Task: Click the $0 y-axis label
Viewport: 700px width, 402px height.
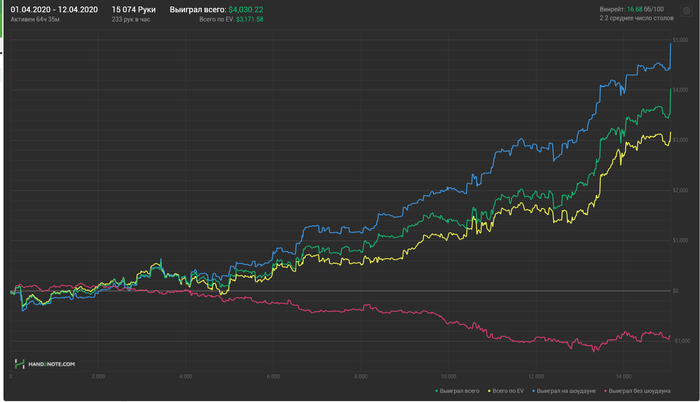Action: [x=676, y=291]
